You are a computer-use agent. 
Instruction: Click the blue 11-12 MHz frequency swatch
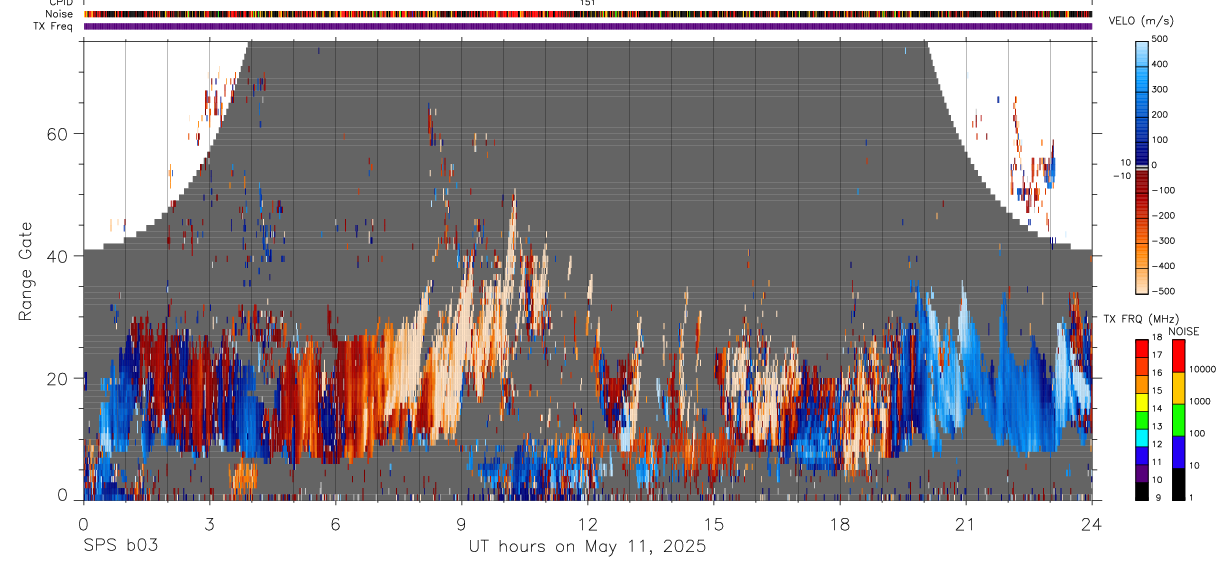coord(1143,455)
